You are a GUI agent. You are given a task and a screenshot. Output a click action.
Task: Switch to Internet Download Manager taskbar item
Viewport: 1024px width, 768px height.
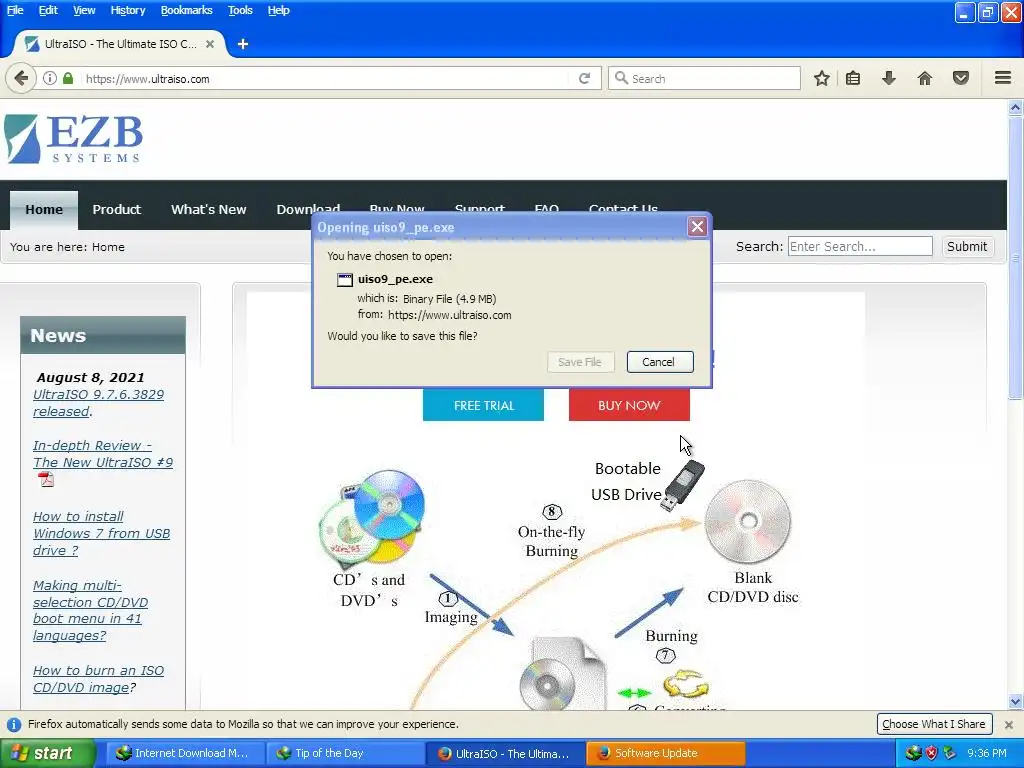[x=185, y=753]
